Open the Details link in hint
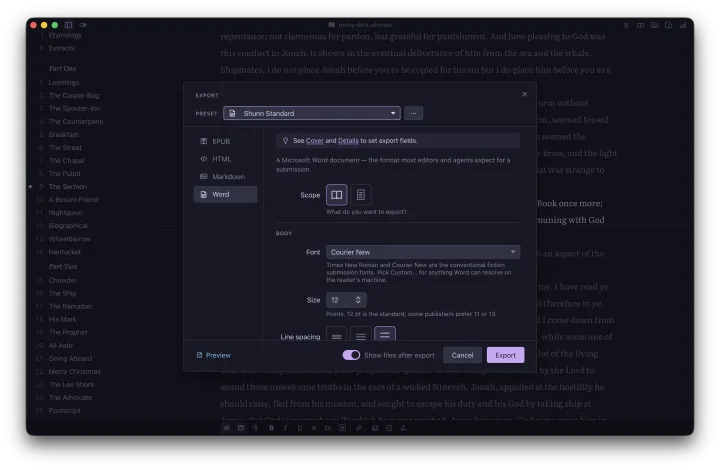 [x=348, y=140]
